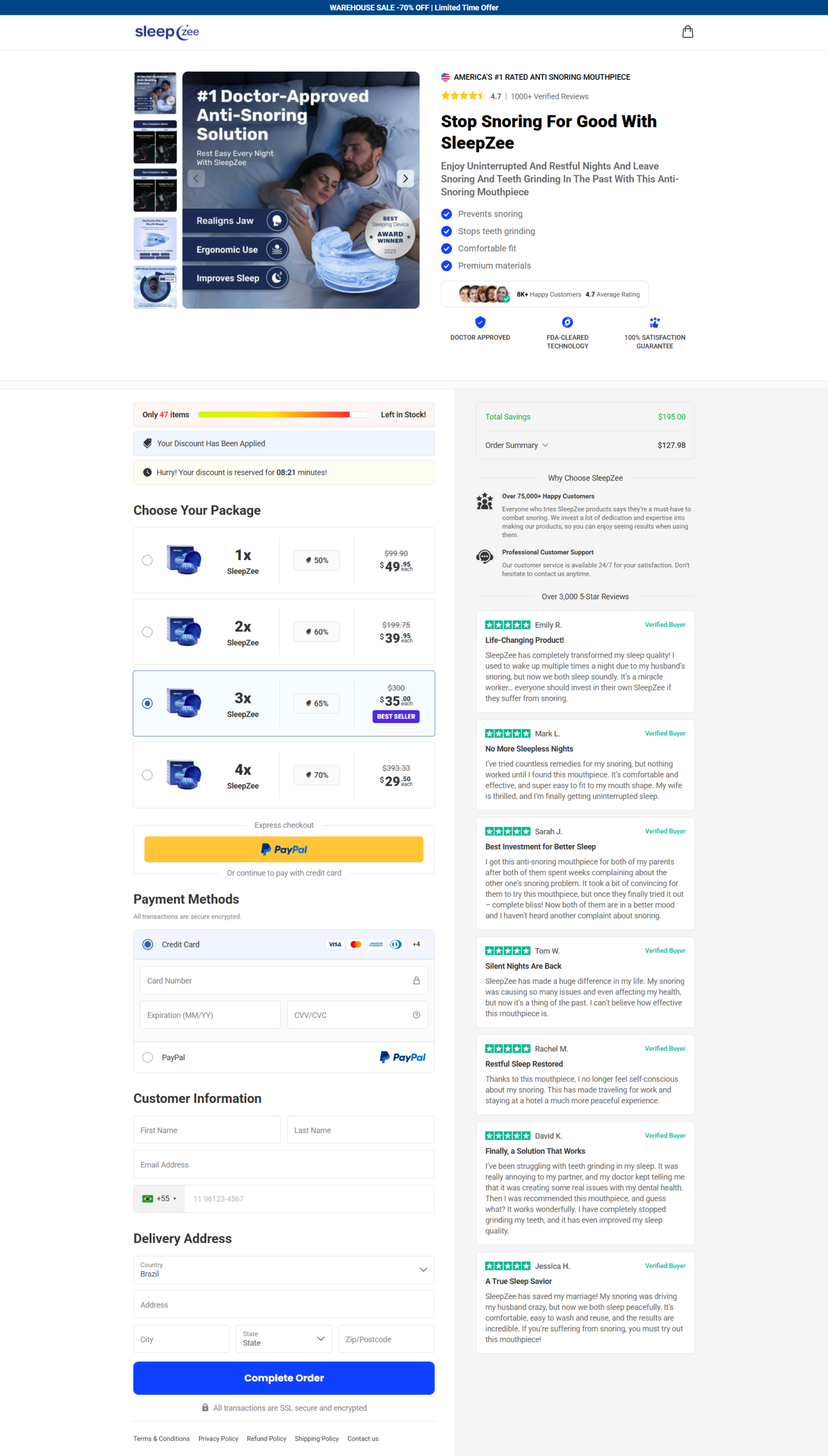Viewport: 828px width, 1456px height.
Task: Expand the Order Summary section
Action: [517, 445]
